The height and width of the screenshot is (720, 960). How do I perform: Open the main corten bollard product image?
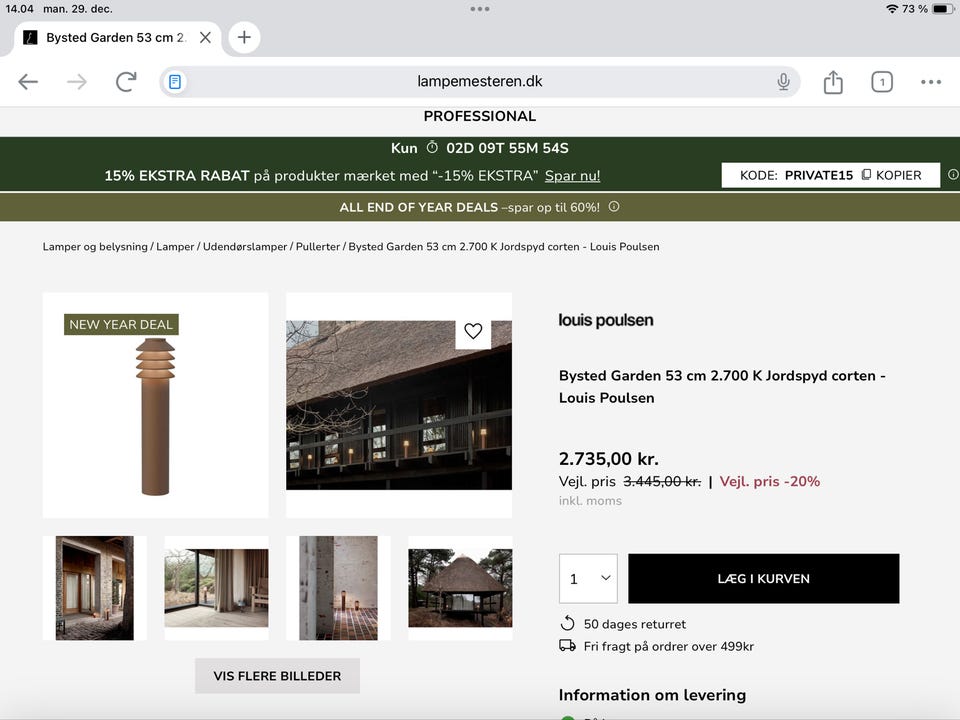click(x=156, y=405)
